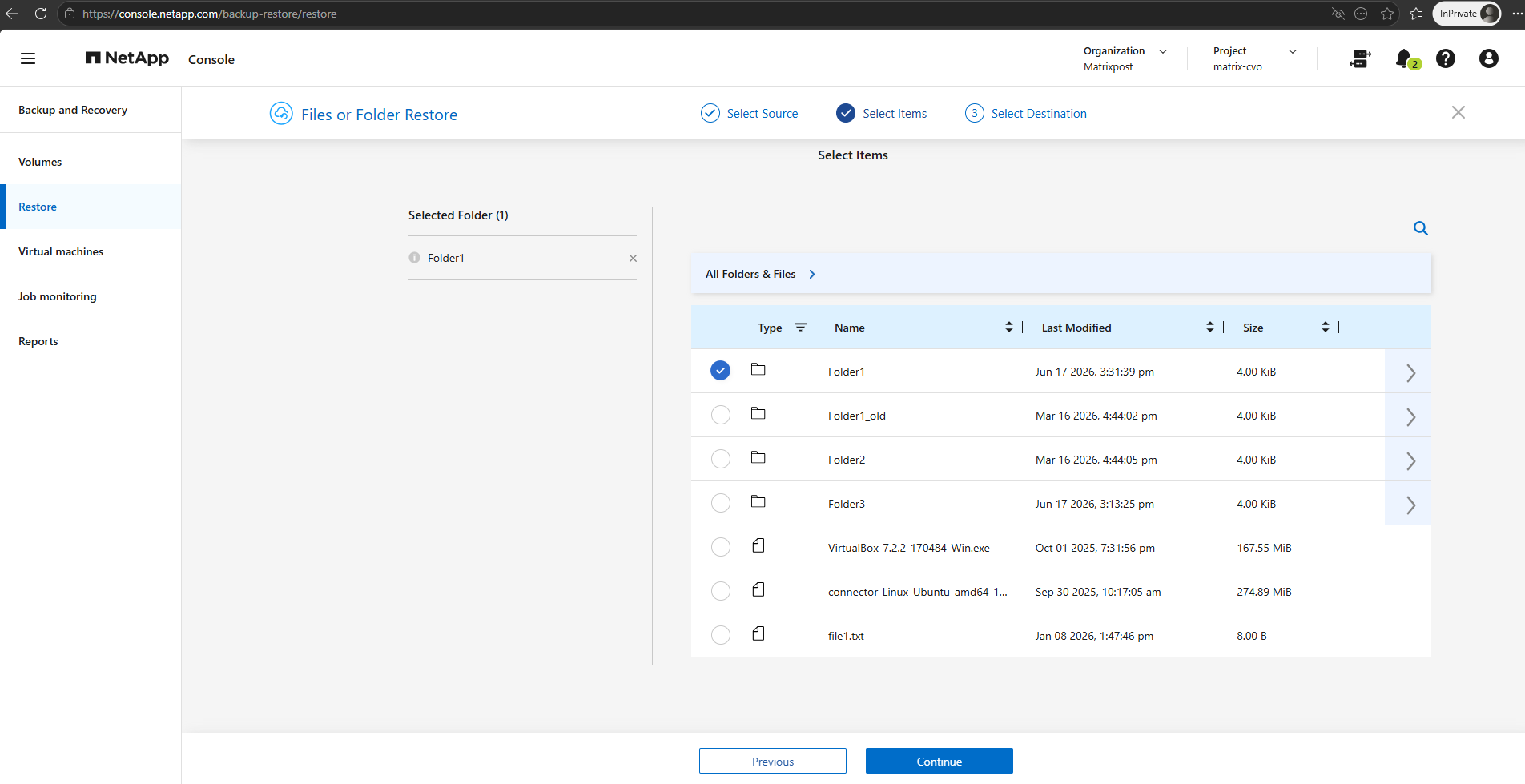
Task: Click the file icon for connector-Linux_Ubuntu_amd64
Action: coord(758,590)
